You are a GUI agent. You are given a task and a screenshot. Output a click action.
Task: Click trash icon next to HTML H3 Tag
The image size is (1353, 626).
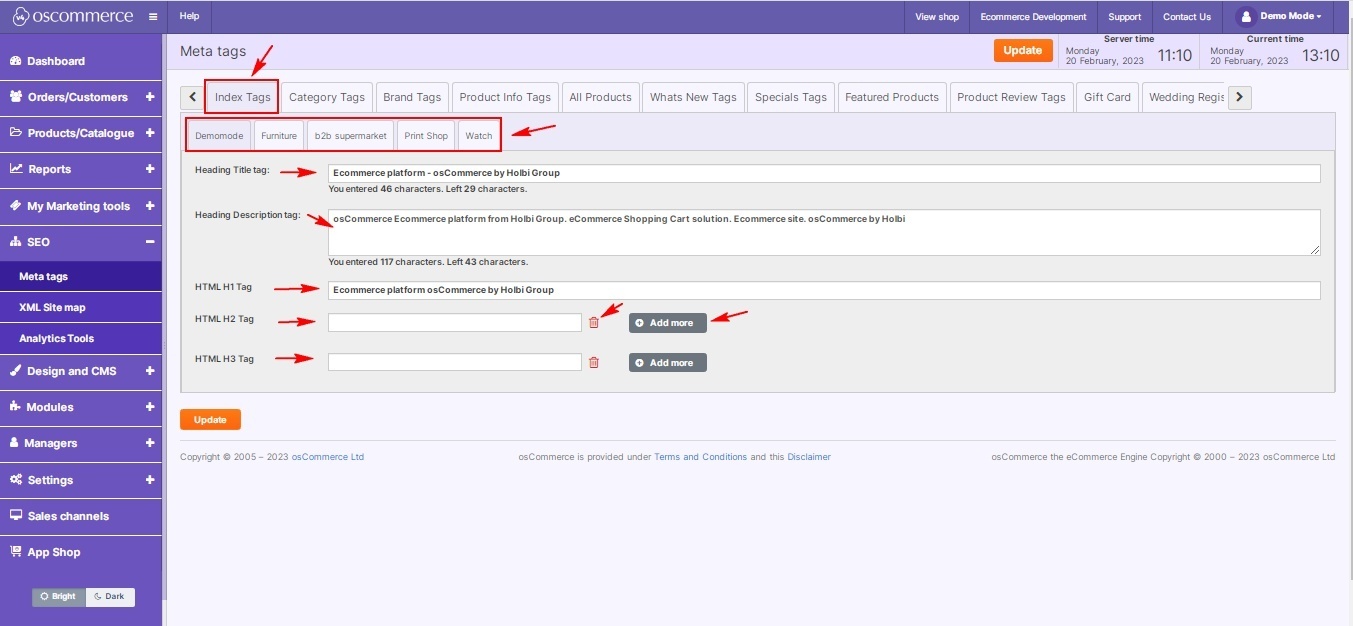[x=594, y=362]
